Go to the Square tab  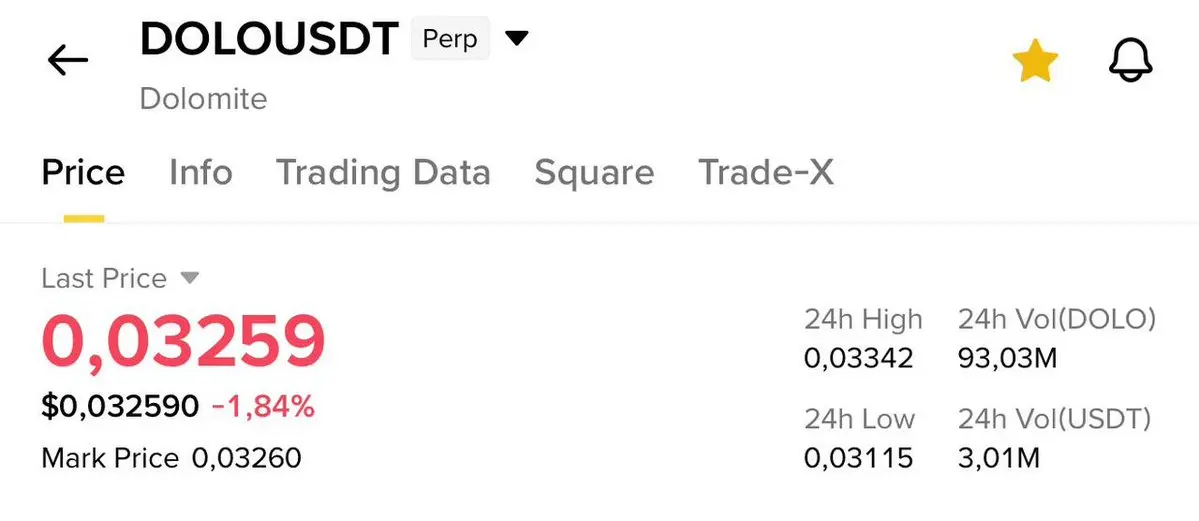click(x=594, y=173)
